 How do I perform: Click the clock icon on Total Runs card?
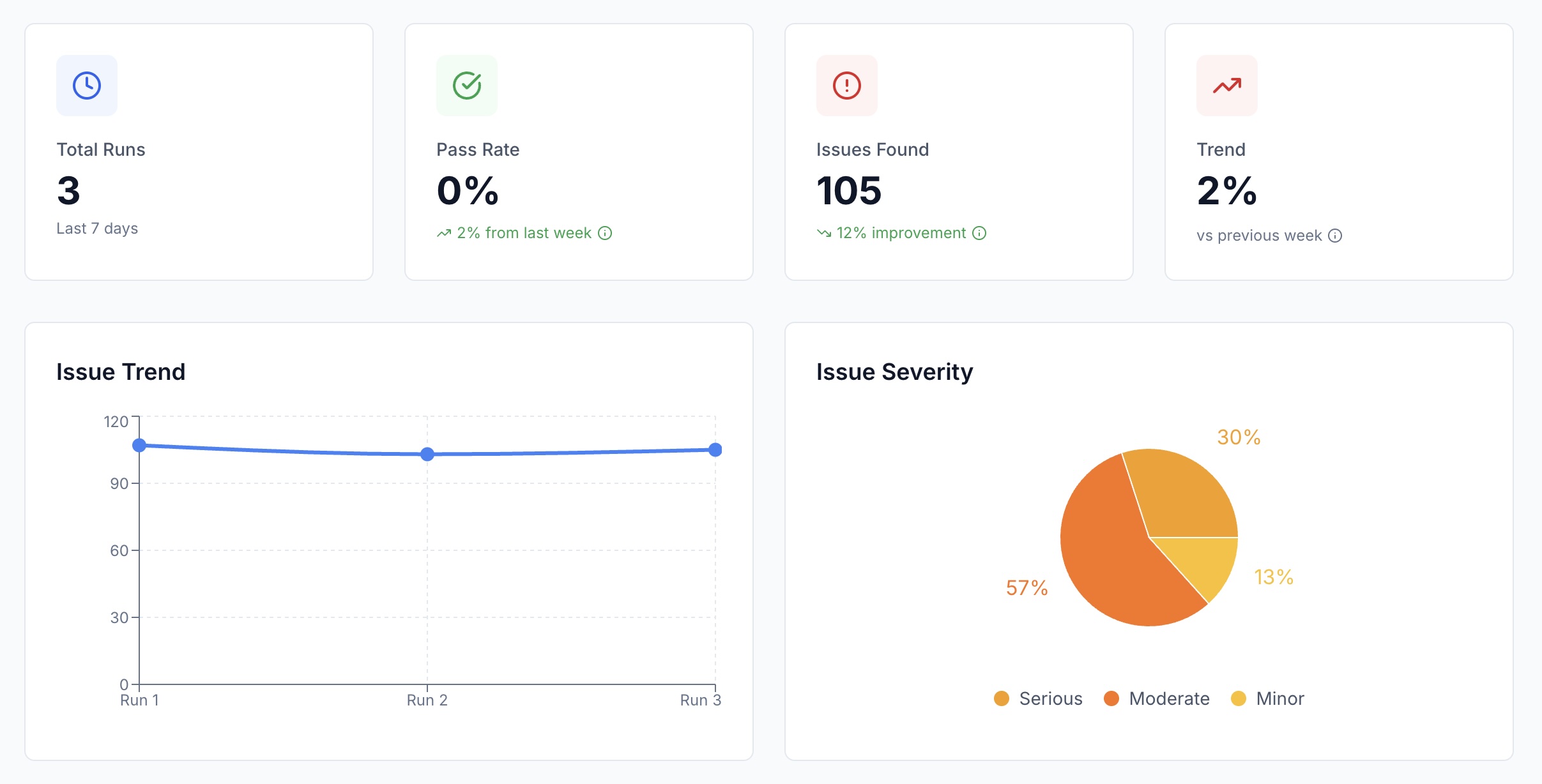click(87, 85)
